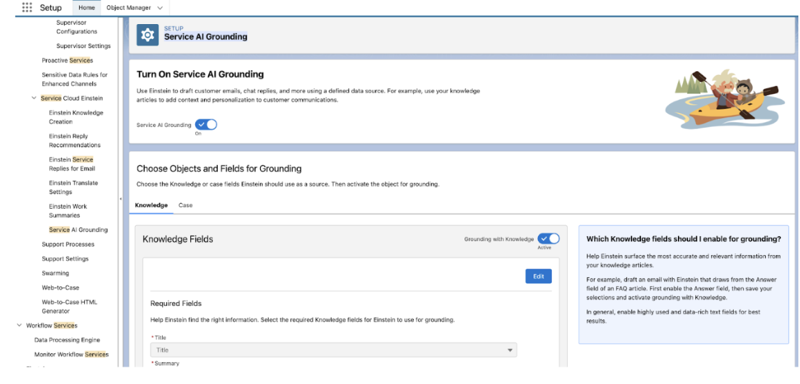Screen dimensions: 800x384
Task: Open Support Processes
Action: pos(68,244)
